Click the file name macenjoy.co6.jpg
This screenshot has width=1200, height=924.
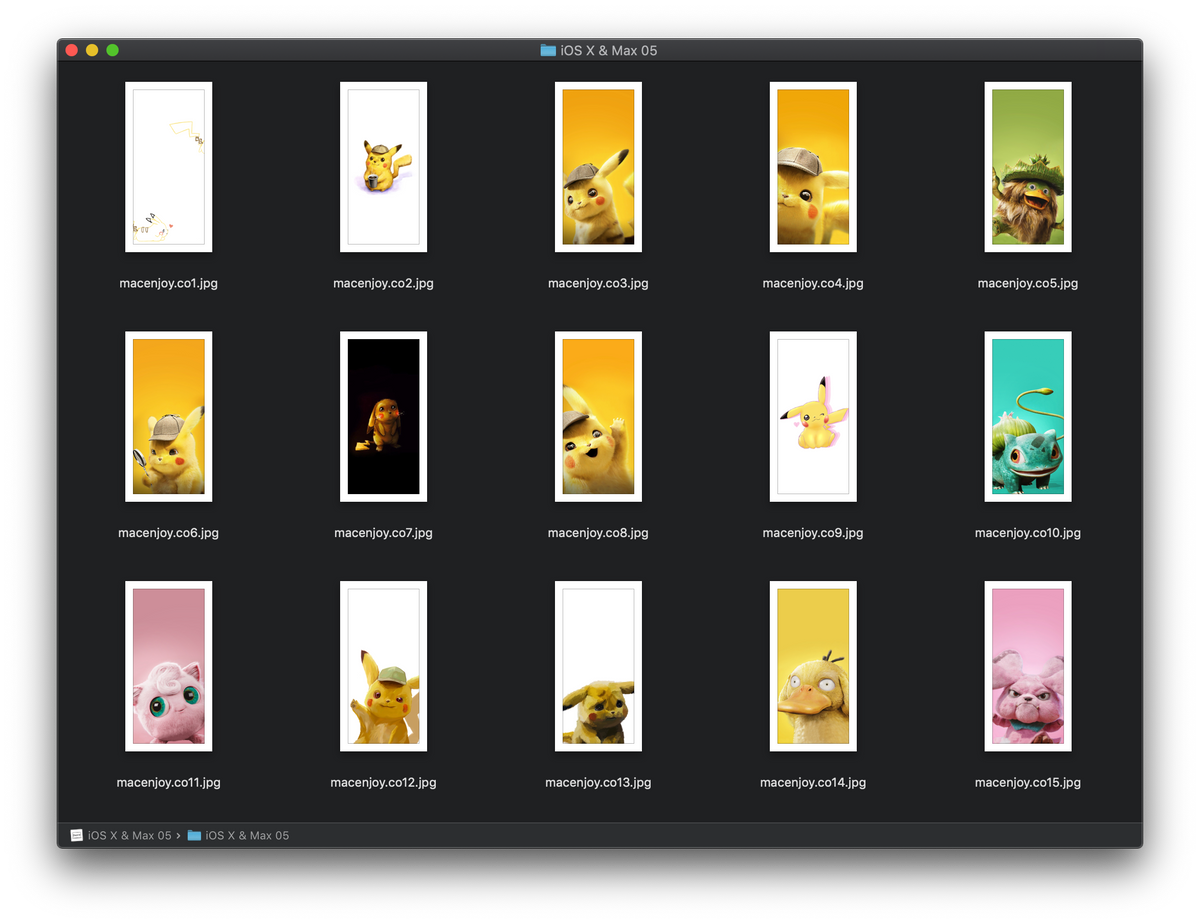168,533
